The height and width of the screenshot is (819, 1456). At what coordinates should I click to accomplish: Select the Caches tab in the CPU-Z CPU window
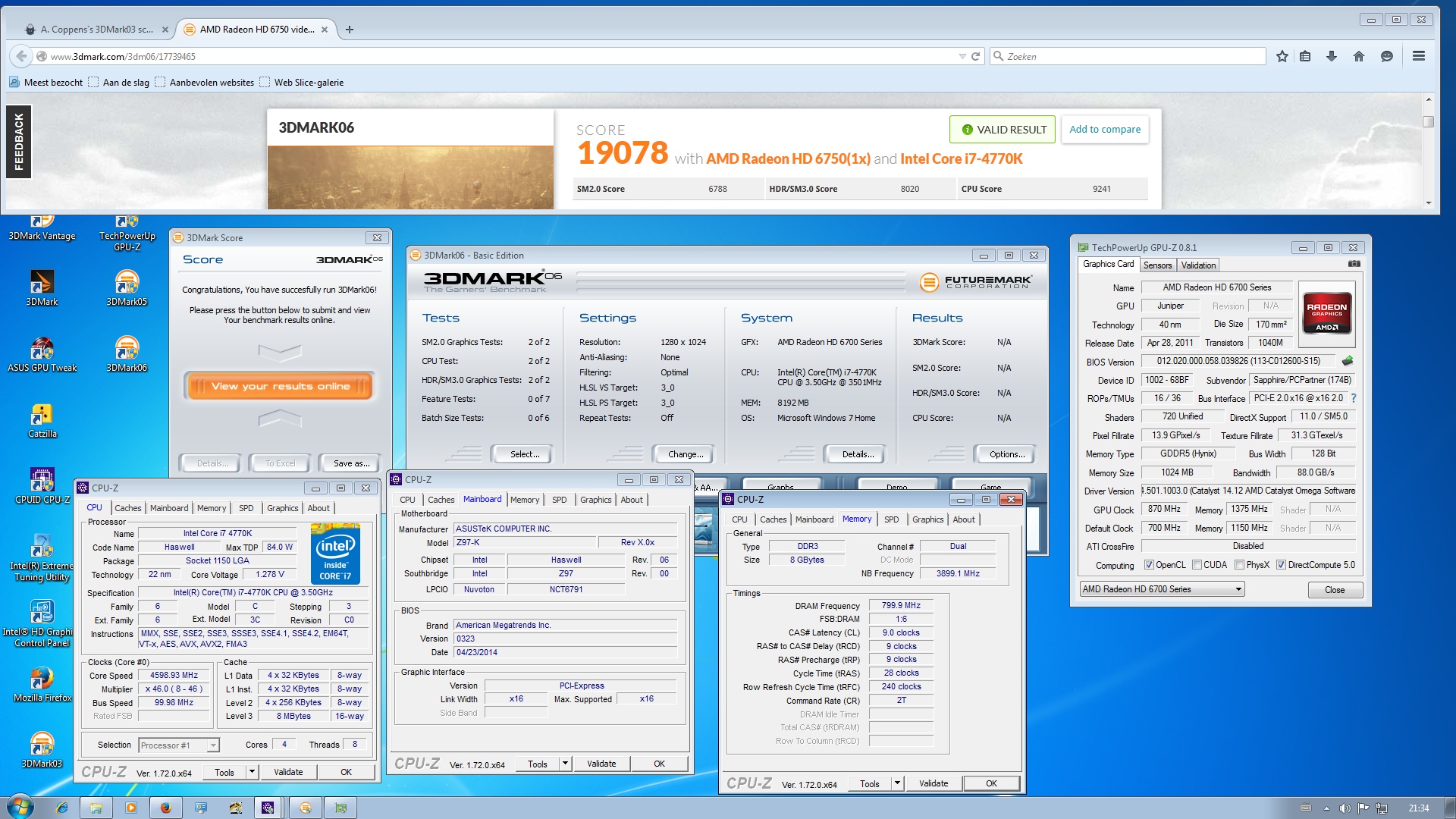tap(127, 508)
